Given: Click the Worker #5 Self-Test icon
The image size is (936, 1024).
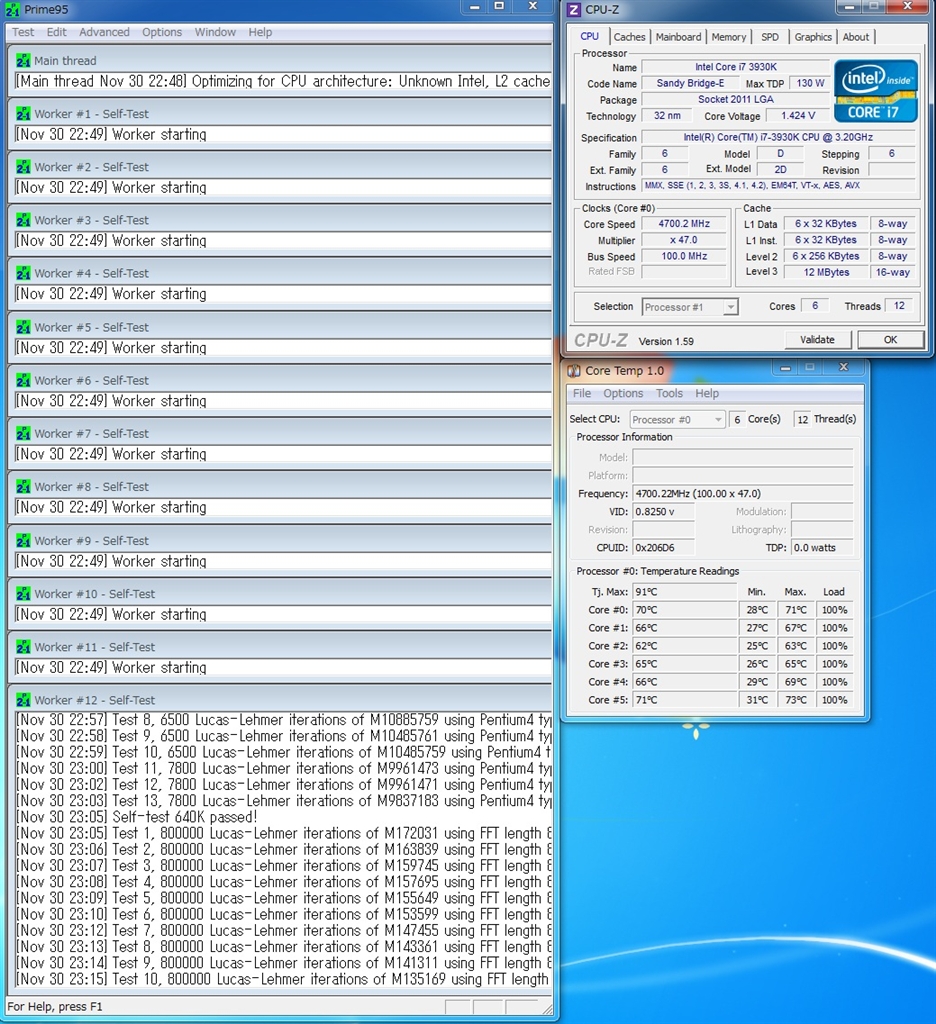Looking at the screenshot, I should coord(23,327).
